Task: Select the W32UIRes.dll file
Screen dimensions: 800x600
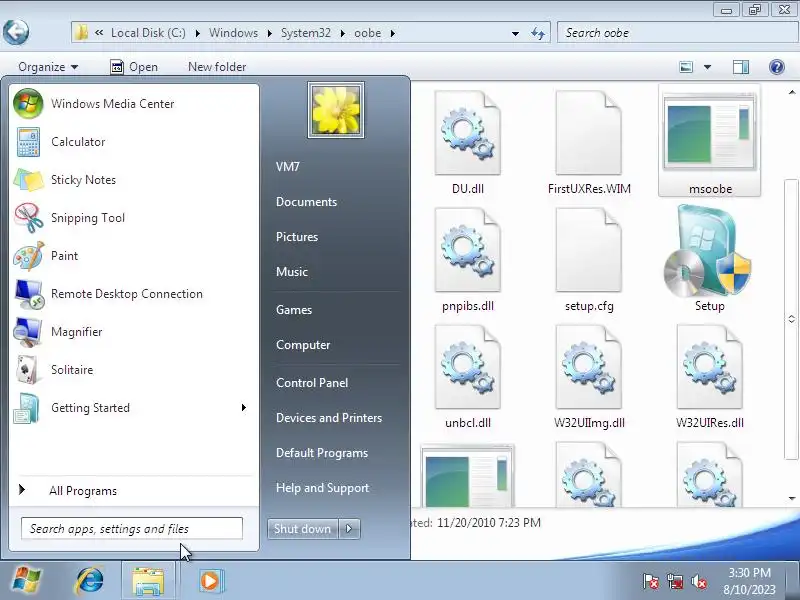Action: 710,376
